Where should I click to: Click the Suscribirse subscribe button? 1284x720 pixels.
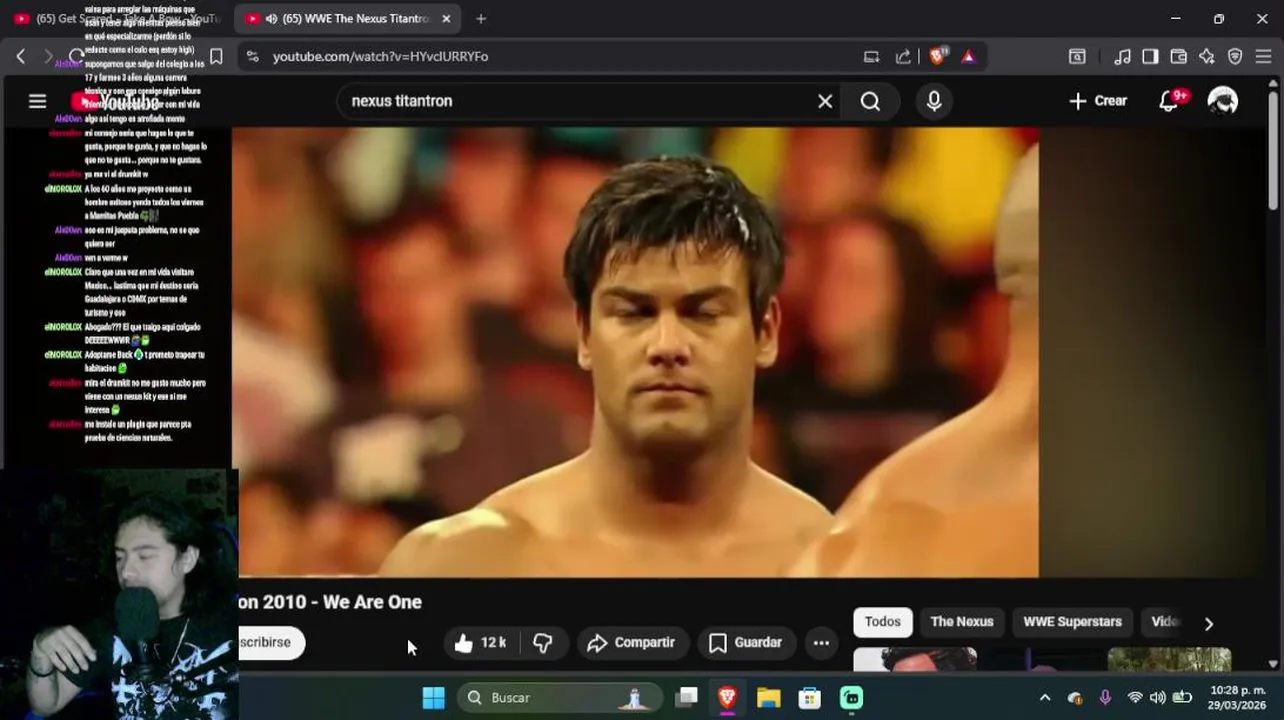click(270, 642)
